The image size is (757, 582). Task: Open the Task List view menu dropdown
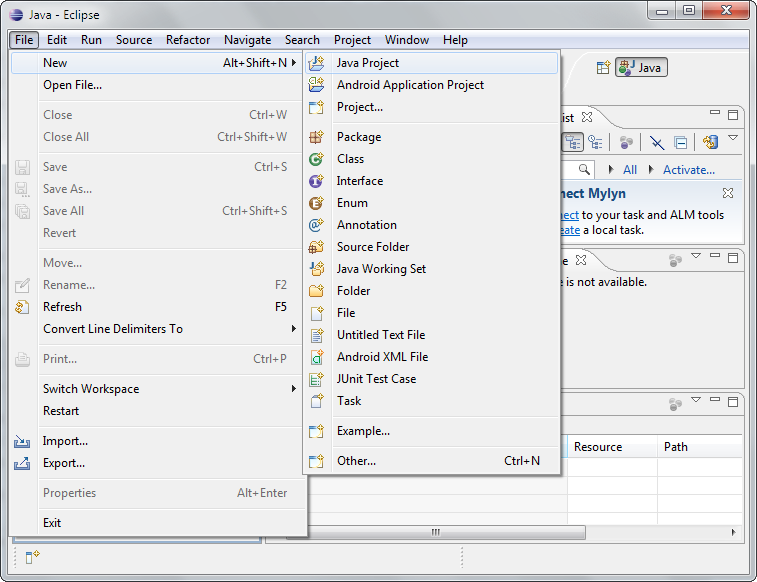tap(733, 138)
